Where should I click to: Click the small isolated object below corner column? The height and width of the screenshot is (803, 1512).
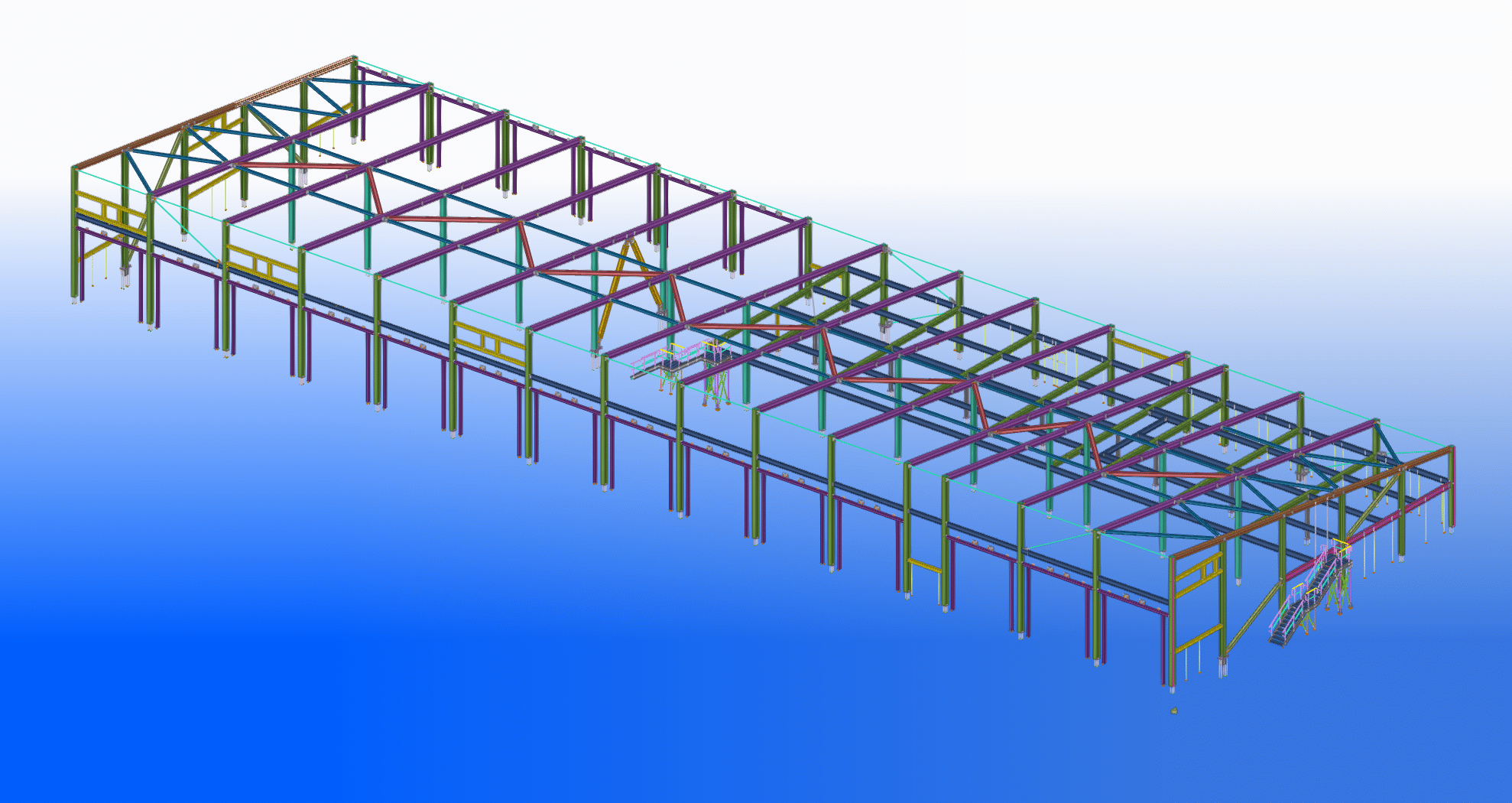(x=1174, y=711)
